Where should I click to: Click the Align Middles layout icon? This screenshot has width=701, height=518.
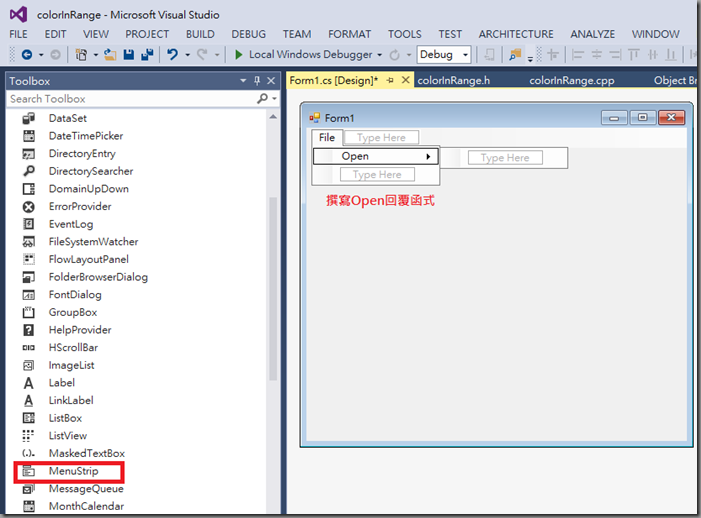[653, 55]
